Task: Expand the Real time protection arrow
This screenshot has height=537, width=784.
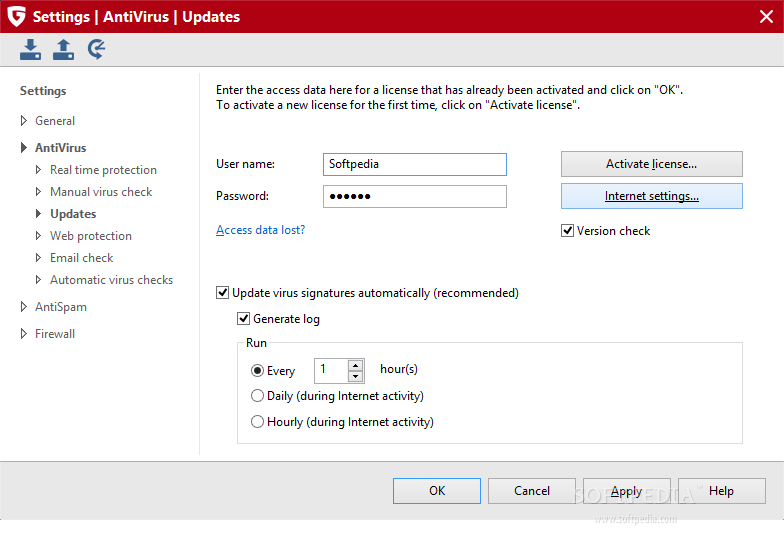Action: pyautogui.click(x=38, y=170)
